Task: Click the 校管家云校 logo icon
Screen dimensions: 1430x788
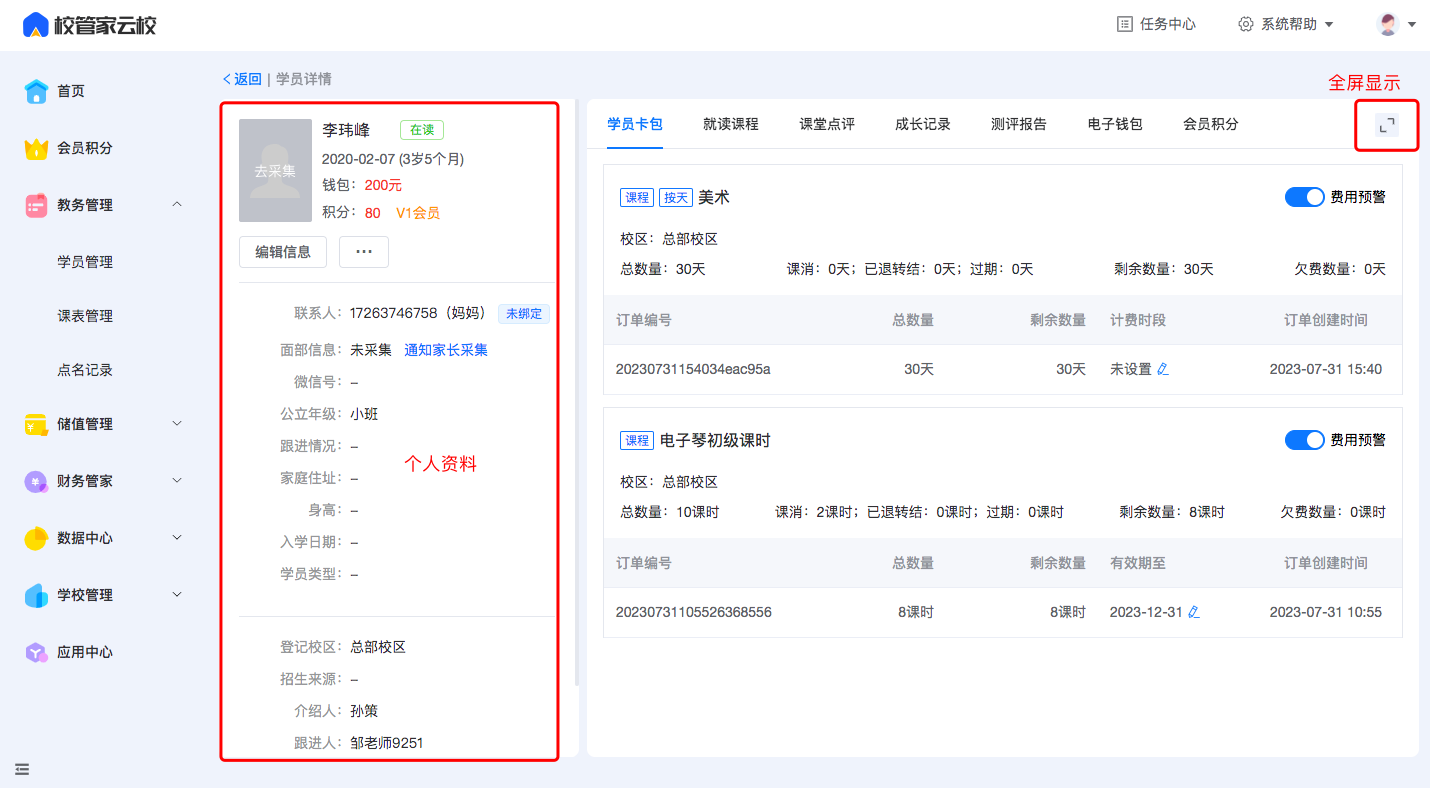Action: click(x=36, y=25)
